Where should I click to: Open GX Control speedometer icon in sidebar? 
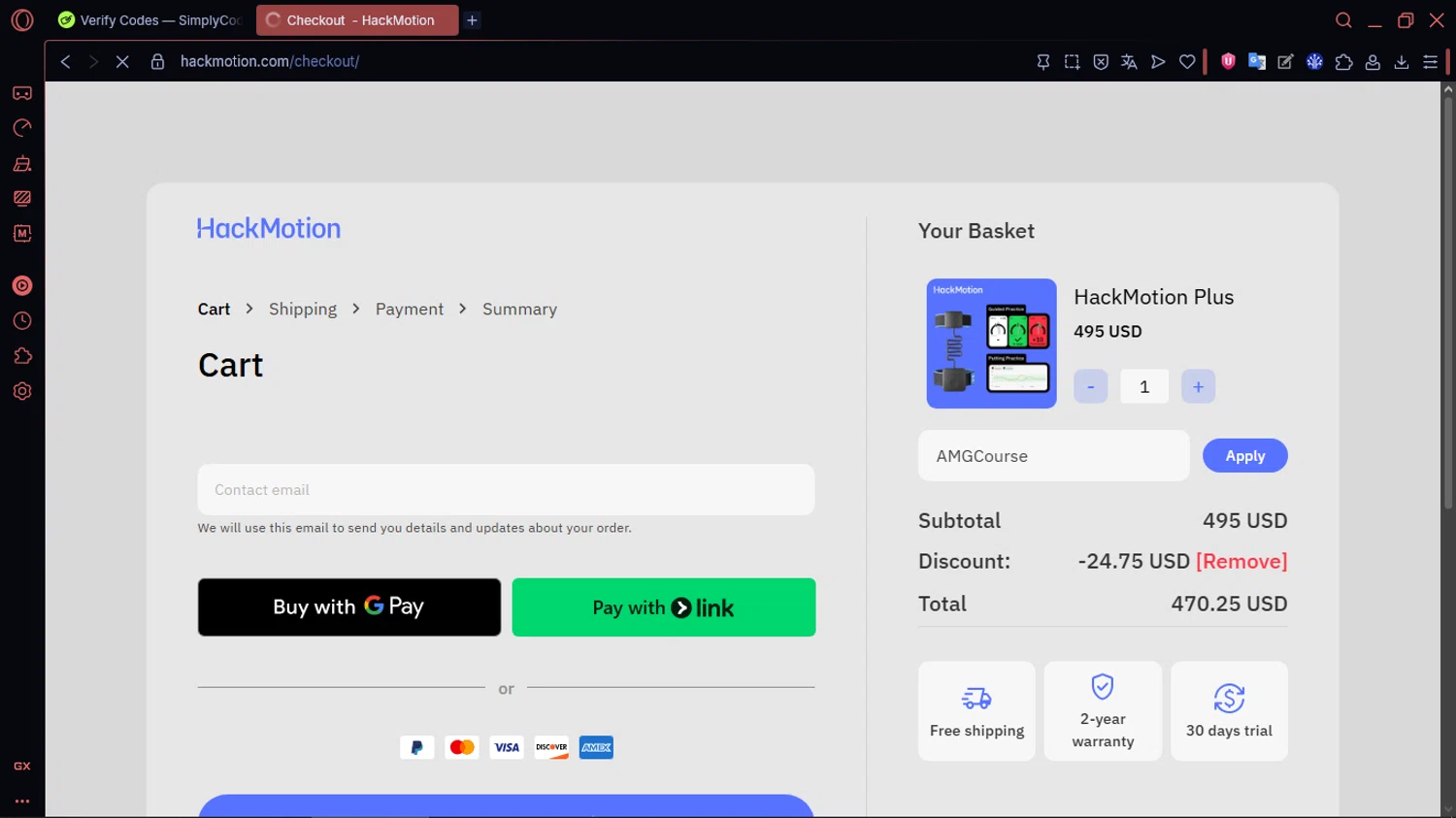pyautogui.click(x=22, y=128)
